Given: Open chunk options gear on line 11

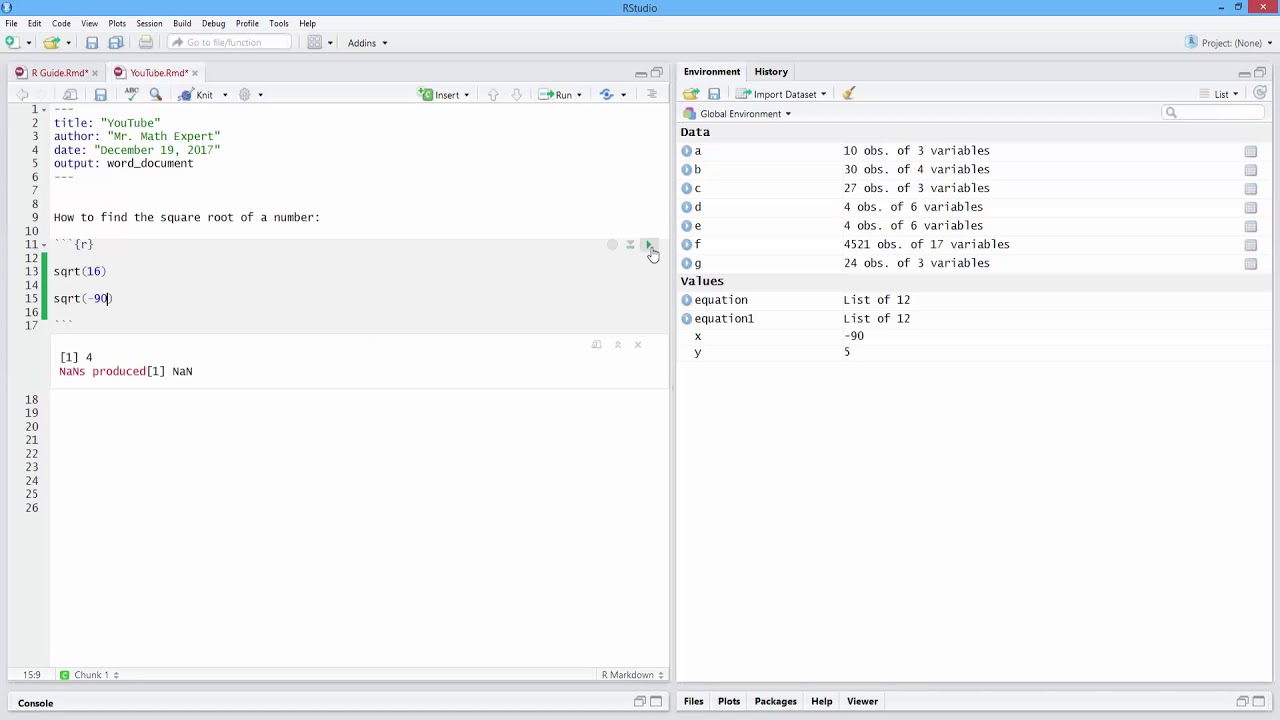Looking at the screenshot, I should pos(612,245).
